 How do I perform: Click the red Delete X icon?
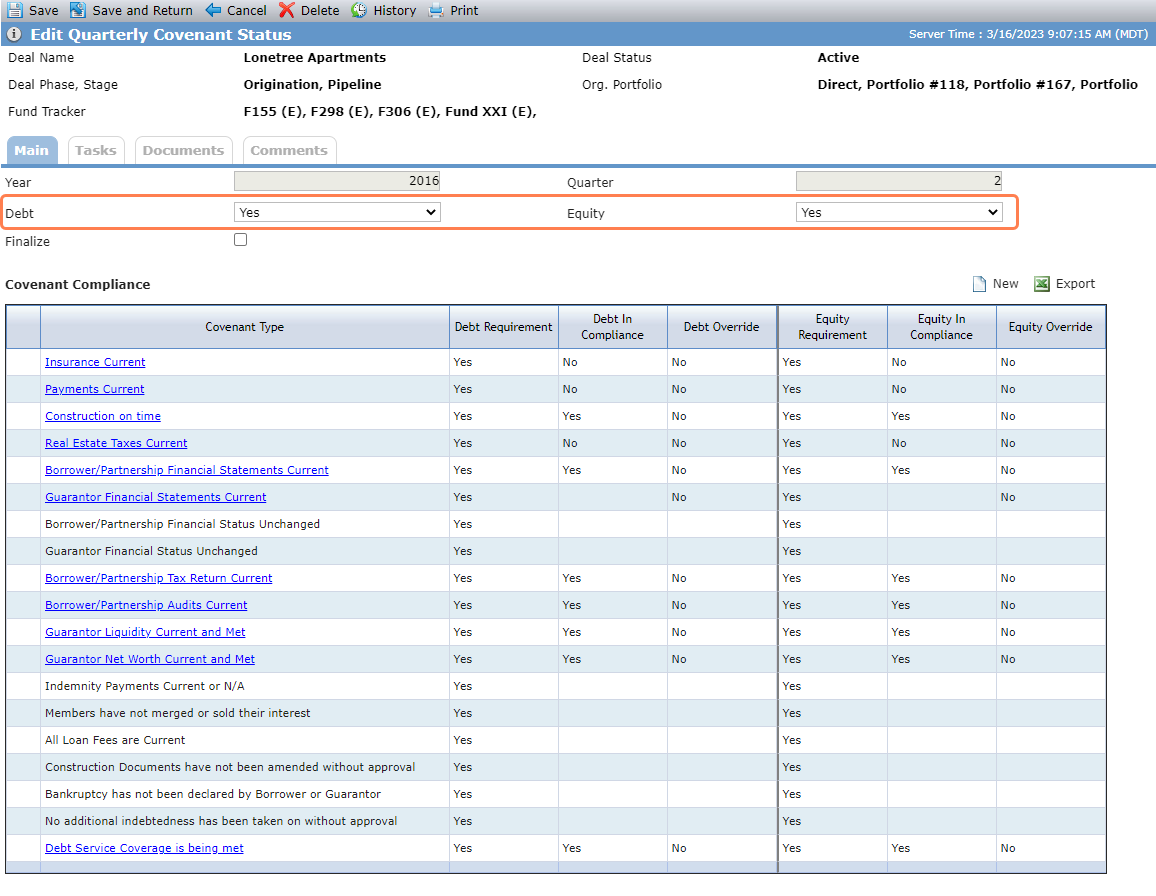[287, 10]
